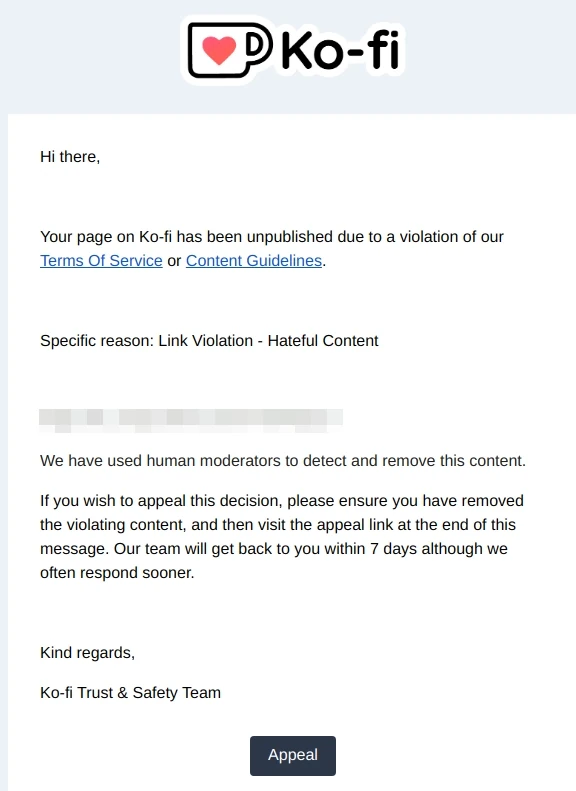This screenshot has width=576, height=791.
Task: Click the Appeal button
Action: (x=293, y=755)
